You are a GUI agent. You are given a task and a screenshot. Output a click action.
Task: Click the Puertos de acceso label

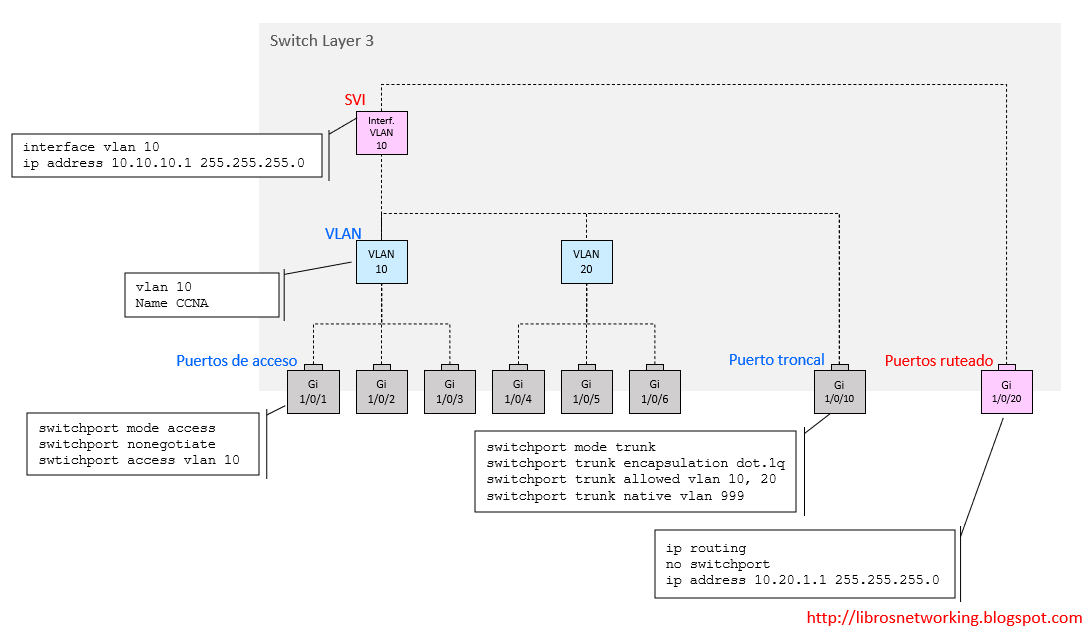(236, 361)
